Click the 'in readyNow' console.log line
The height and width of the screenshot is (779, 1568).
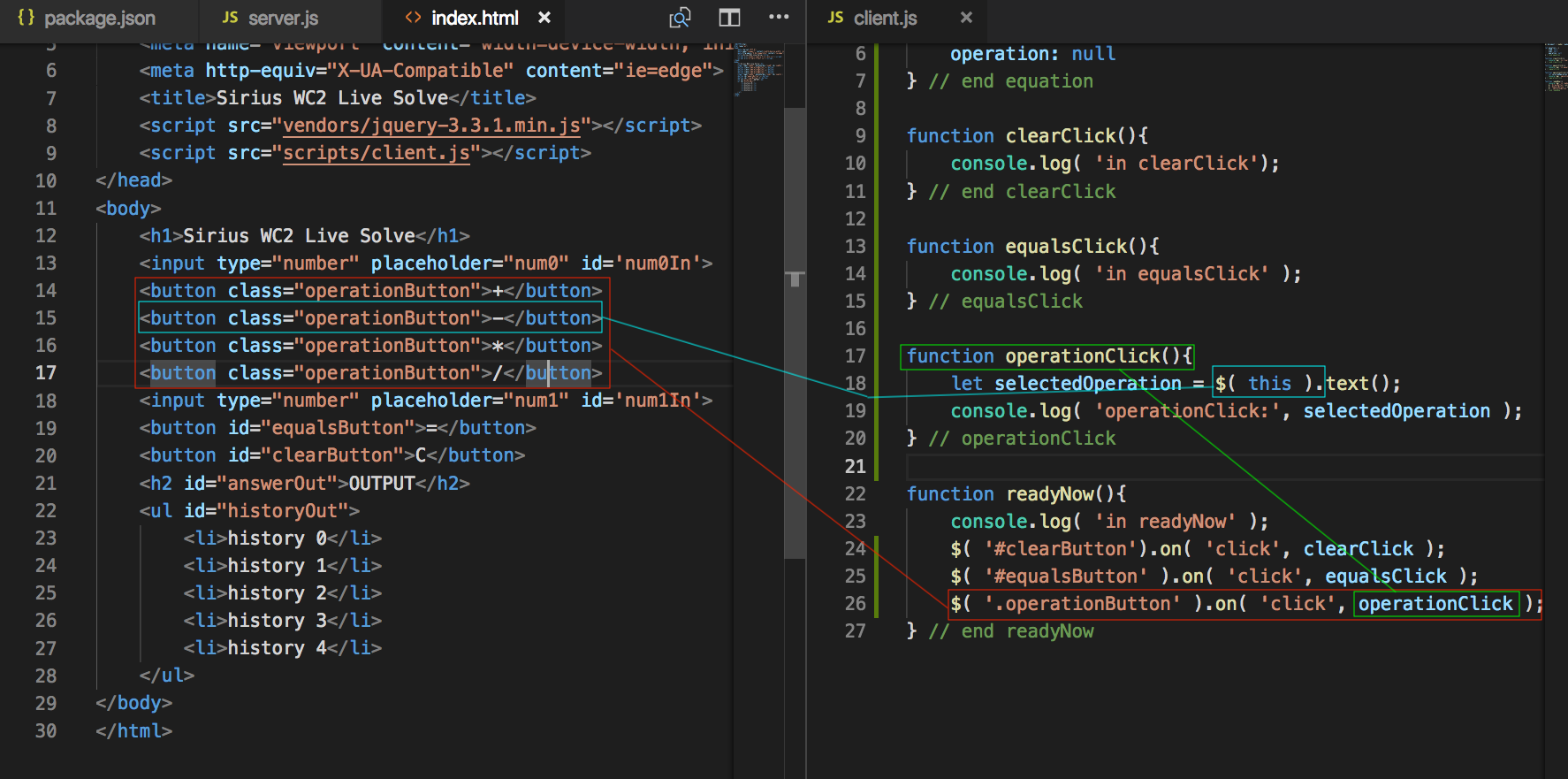[x=1110, y=522]
